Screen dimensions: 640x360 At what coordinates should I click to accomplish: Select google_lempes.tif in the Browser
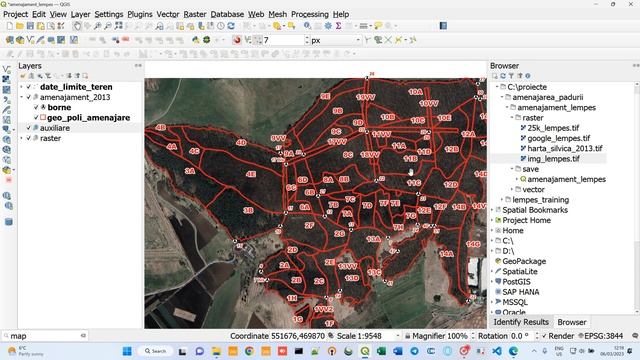[558, 138]
